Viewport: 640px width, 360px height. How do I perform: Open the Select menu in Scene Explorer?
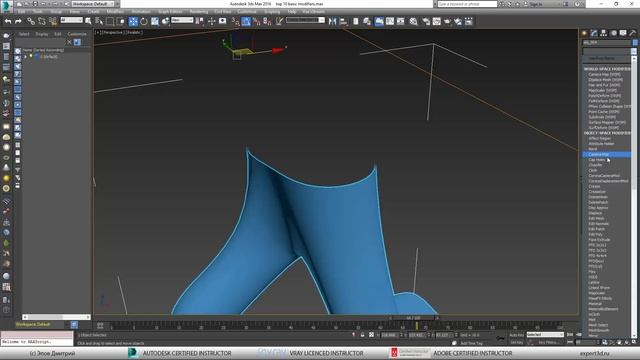[24, 34]
